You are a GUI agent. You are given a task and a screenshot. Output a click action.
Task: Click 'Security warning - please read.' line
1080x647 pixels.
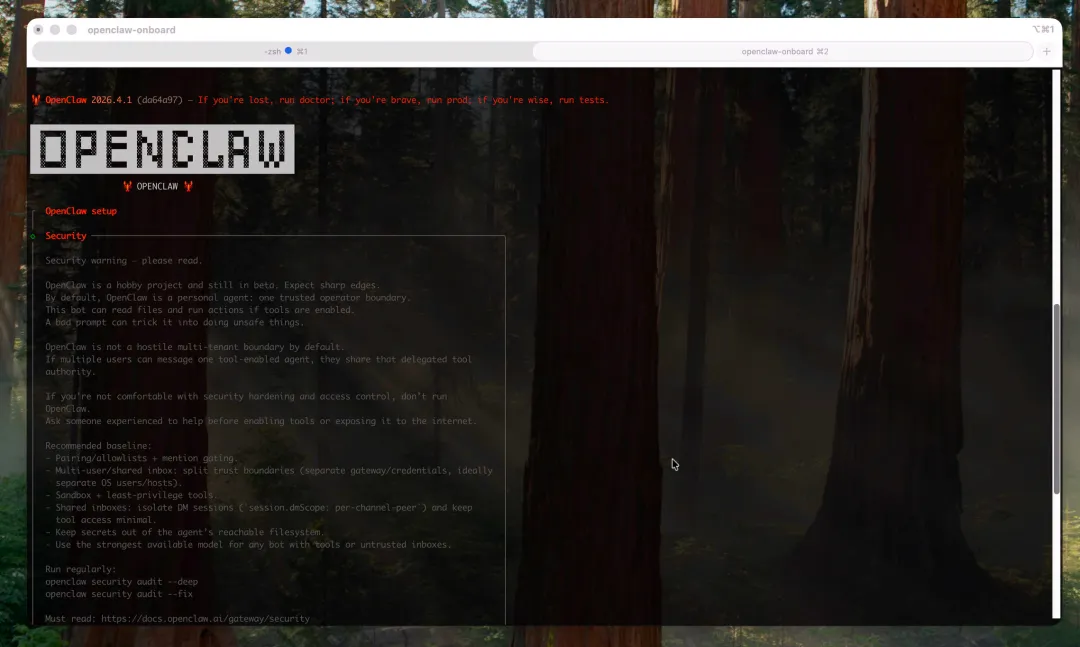tap(124, 260)
